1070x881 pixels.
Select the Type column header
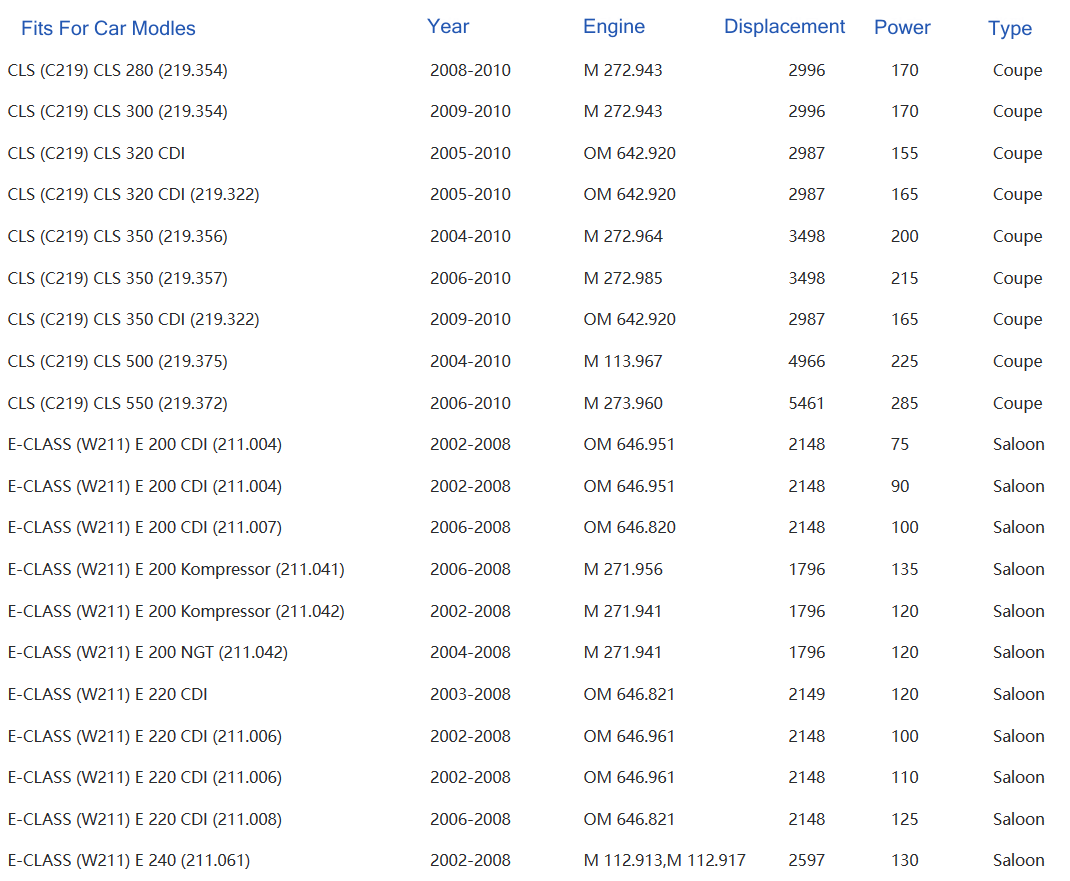tap(1010, 29)
